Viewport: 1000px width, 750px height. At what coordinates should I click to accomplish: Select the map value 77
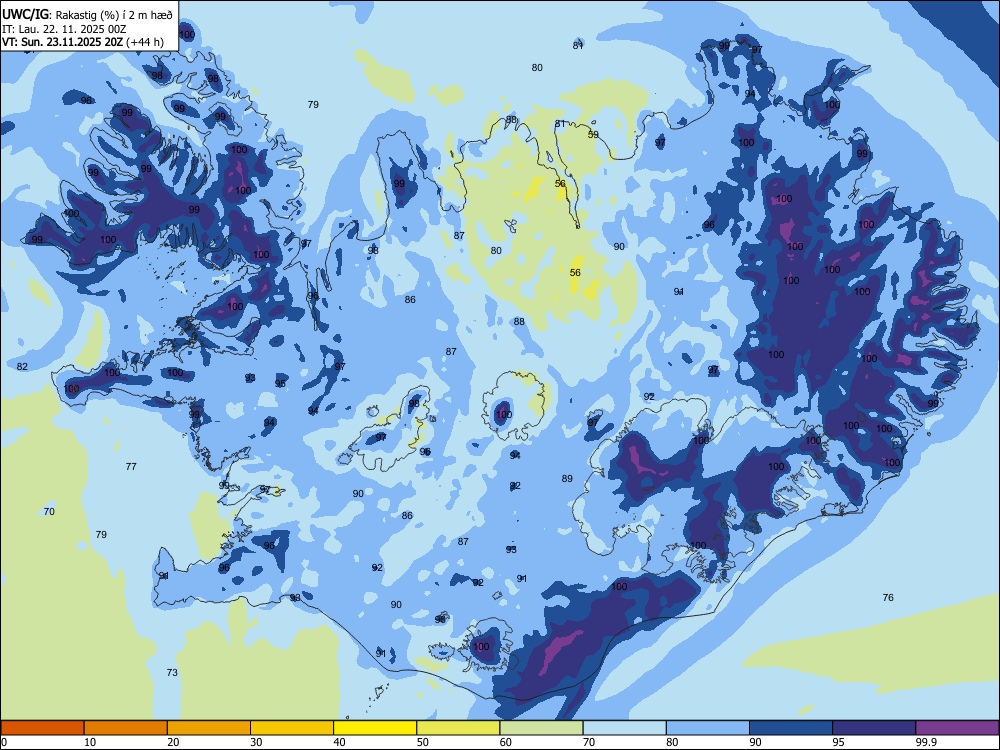(131, 466)
